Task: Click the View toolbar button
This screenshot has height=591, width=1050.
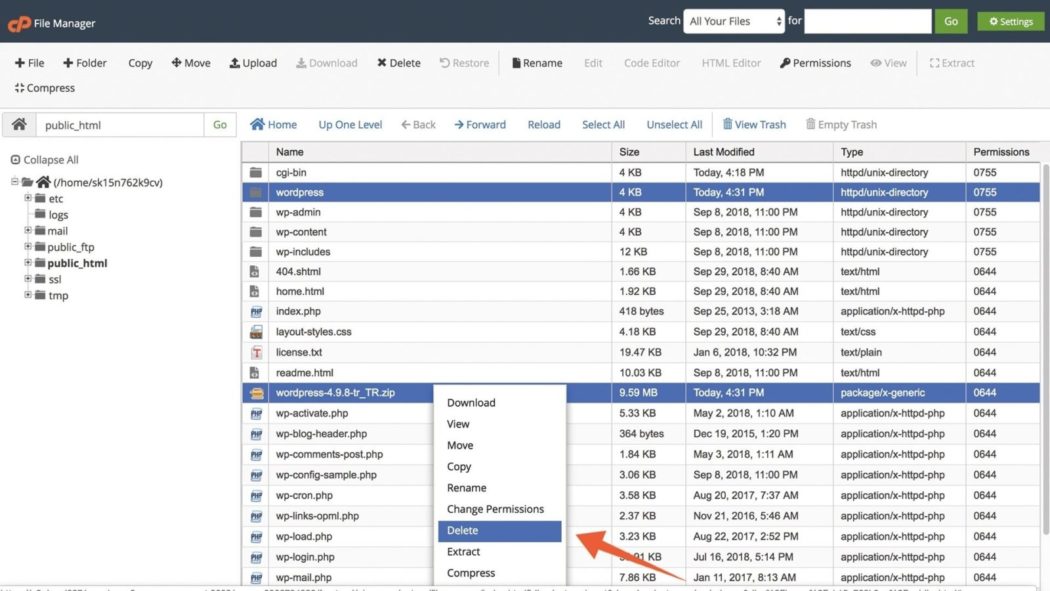Action: [x=888, y=63]
